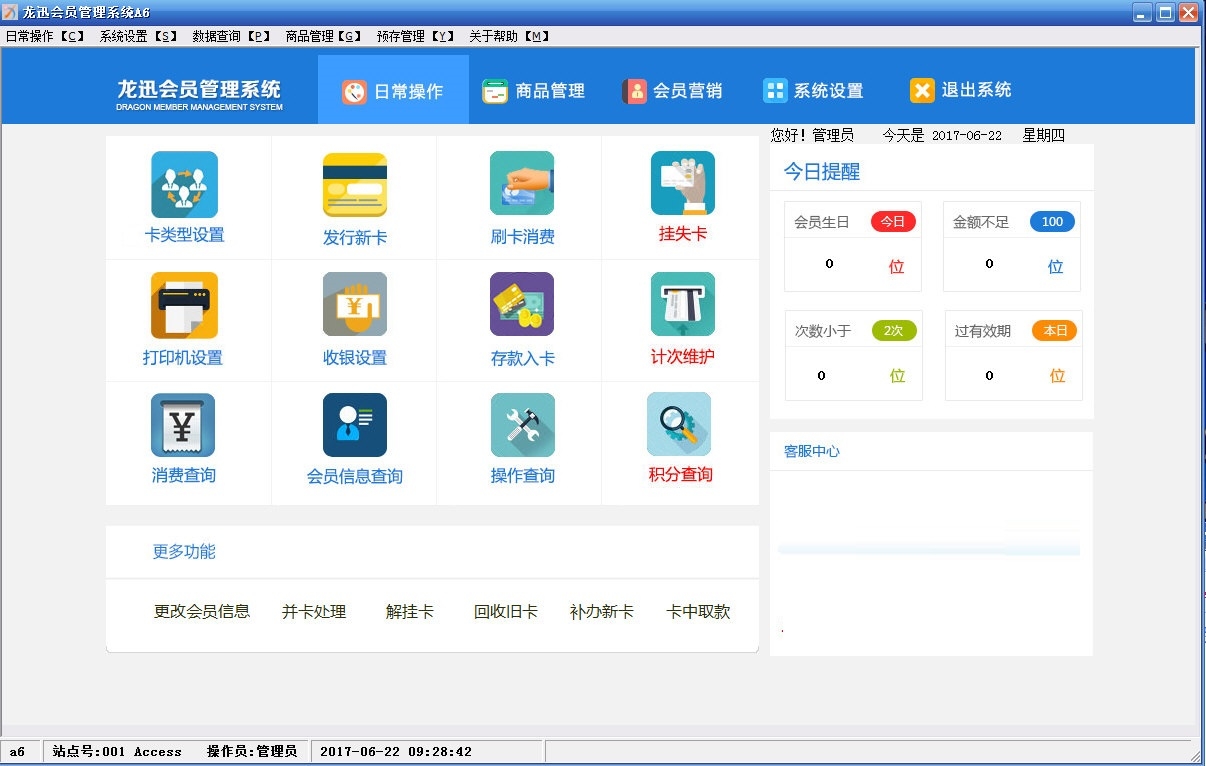Click the red 今日 birthday badge

point(892,222)
